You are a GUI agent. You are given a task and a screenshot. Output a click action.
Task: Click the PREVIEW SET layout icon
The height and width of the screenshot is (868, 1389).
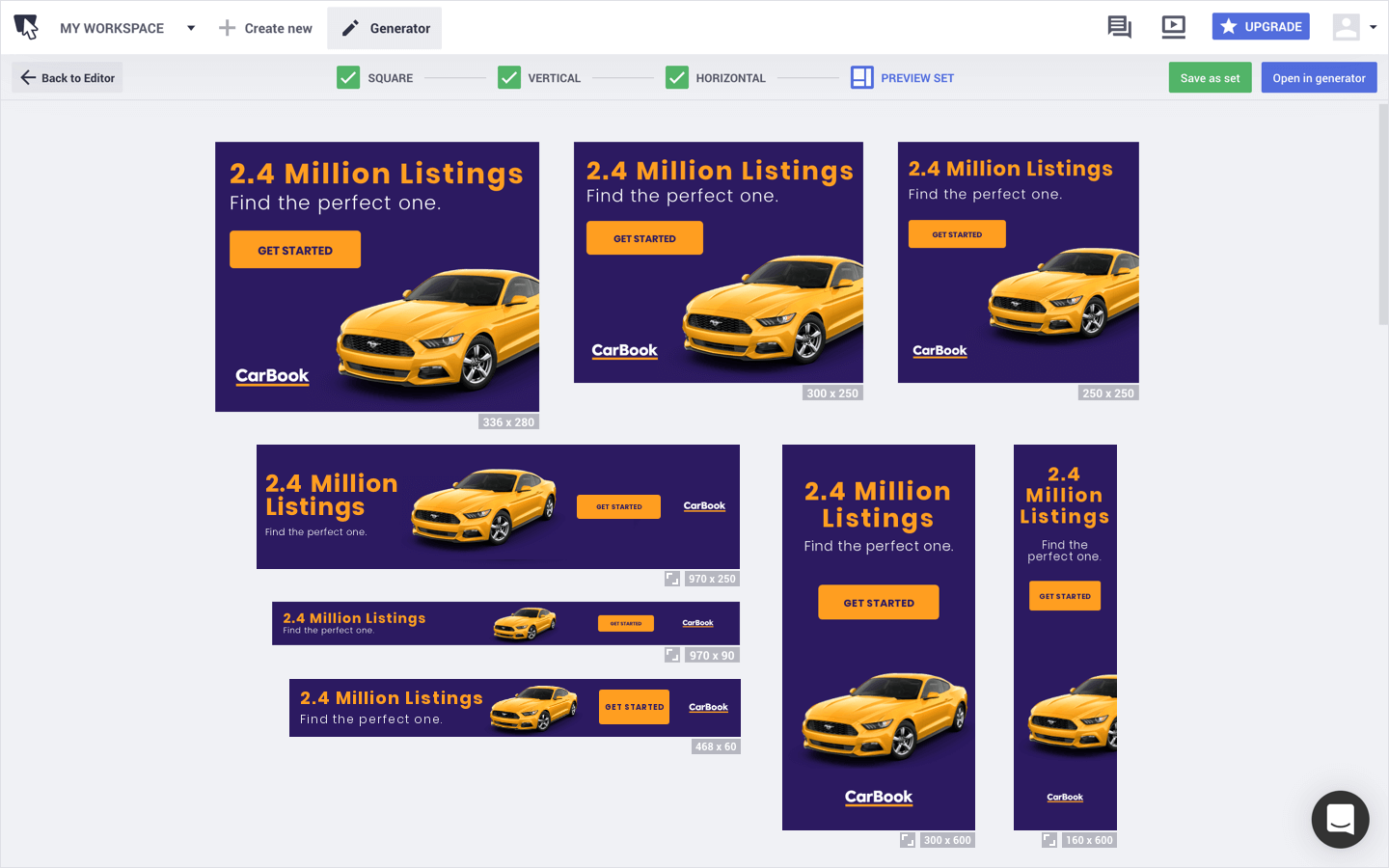[x=862, y=77]
